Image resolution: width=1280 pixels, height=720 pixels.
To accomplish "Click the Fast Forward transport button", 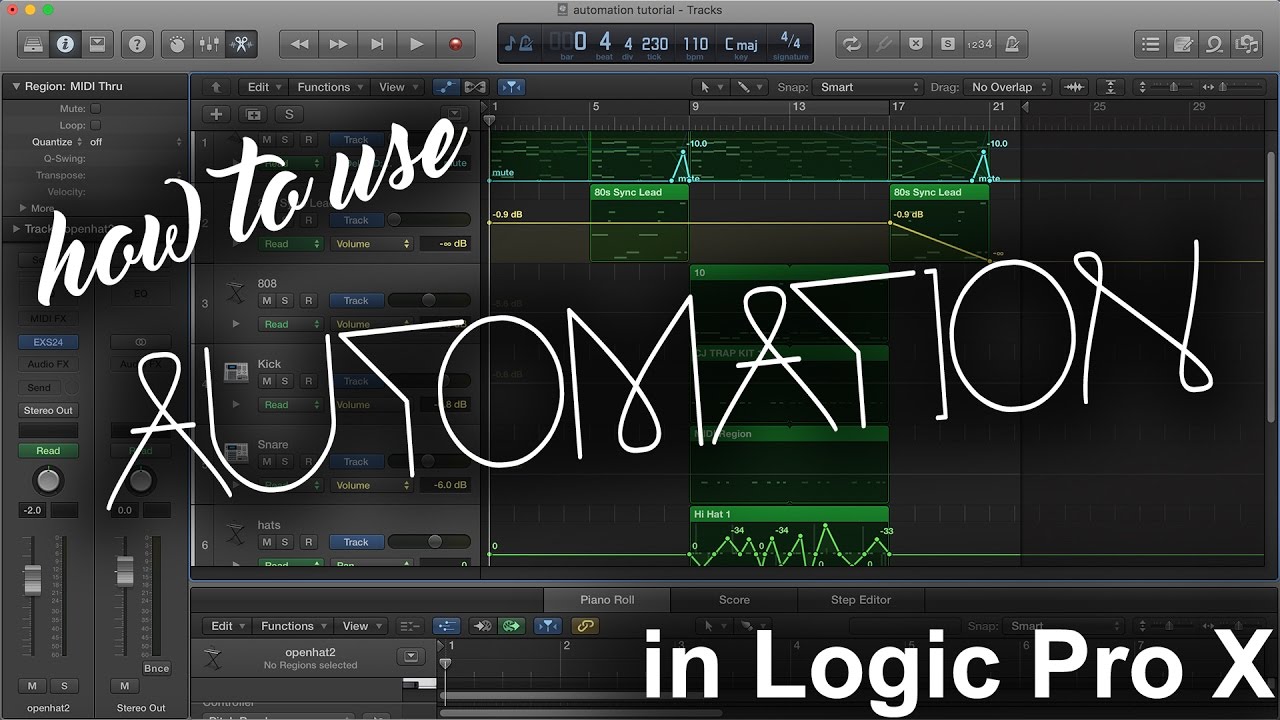I will [338, 44].
